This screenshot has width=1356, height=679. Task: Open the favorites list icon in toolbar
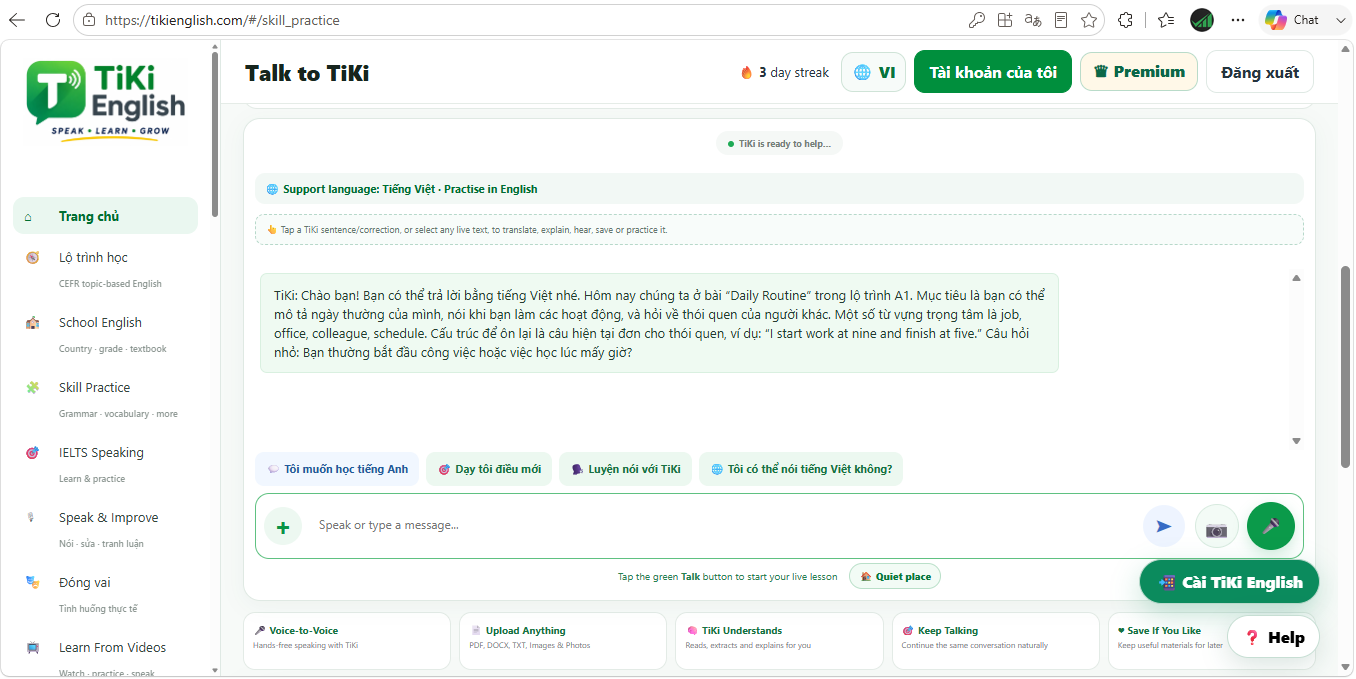pyautogui.click(x=1166, y=20)
